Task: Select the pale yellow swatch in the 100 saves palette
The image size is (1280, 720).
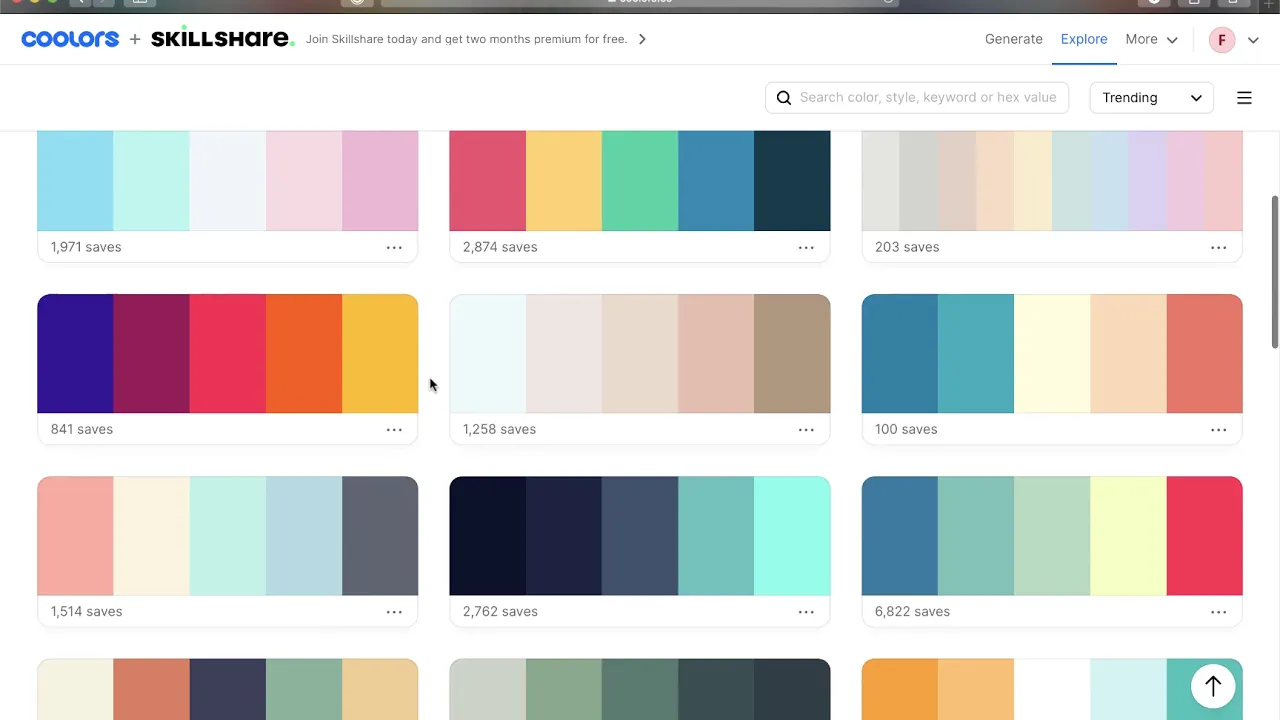Action: tap(1052, 354)
